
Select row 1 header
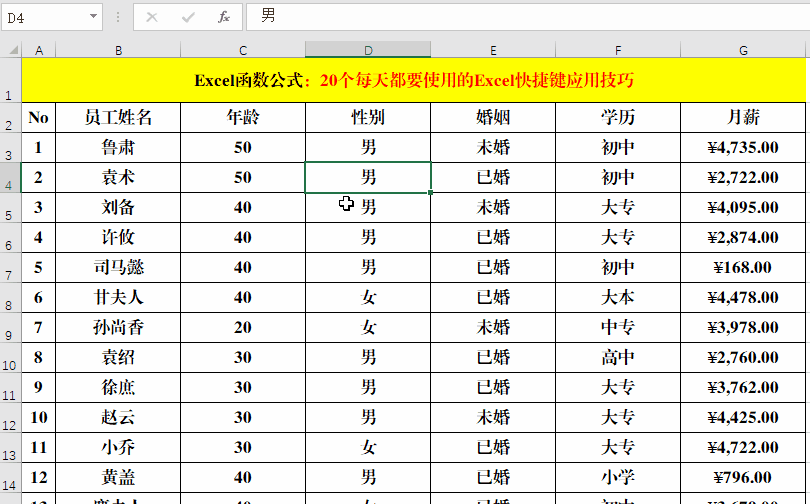(10, 80)
